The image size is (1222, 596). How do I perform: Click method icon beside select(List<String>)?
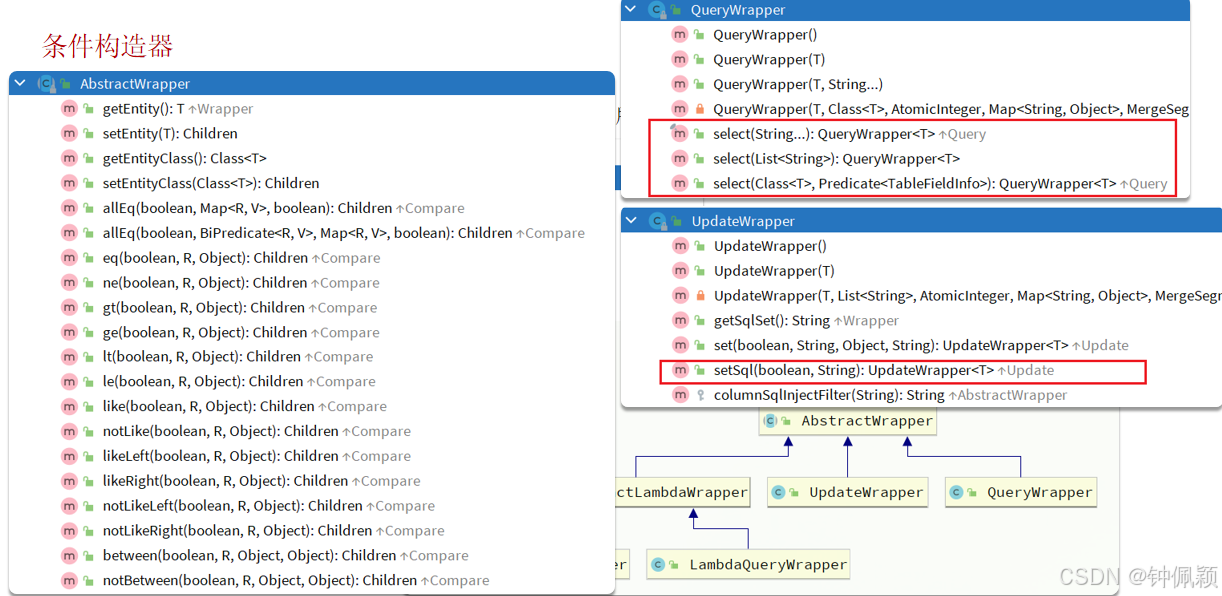pos(680,158)
